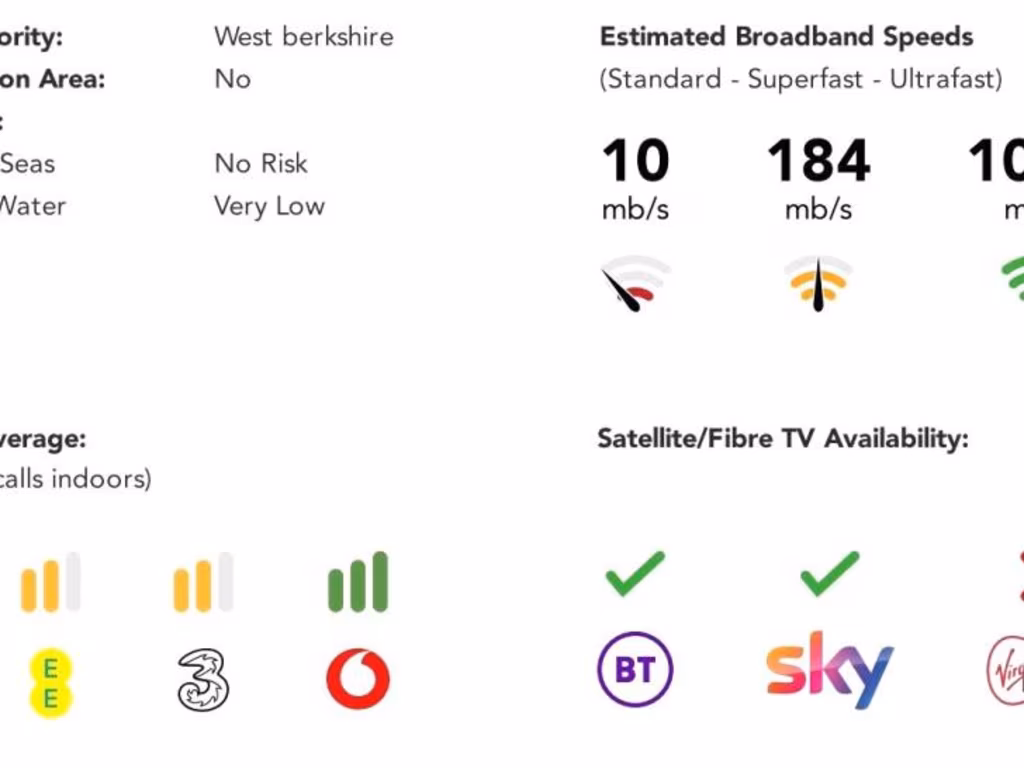The image size is (1024, 768).
Task: Click the Three signal strength bars
Action: click(203, 582)
